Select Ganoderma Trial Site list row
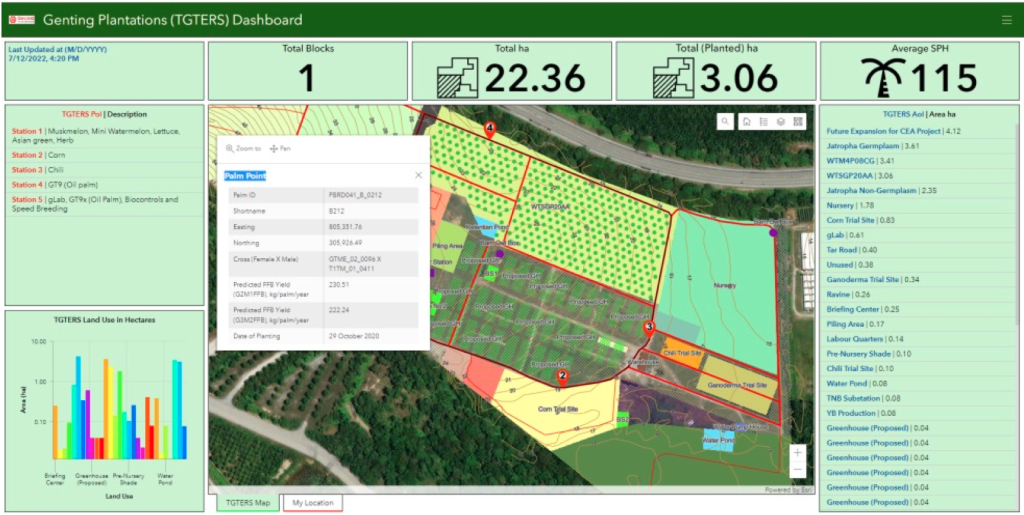Screen dimensions: 1024x515 point(919,279)
